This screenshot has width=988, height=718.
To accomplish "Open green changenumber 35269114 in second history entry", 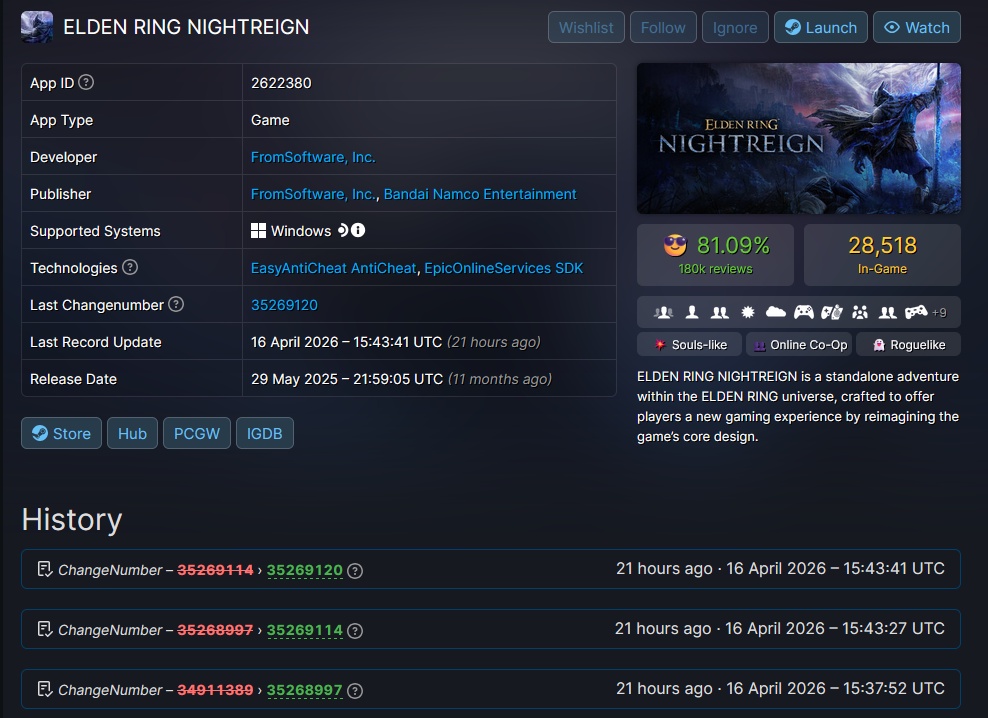I will [304, 630].
